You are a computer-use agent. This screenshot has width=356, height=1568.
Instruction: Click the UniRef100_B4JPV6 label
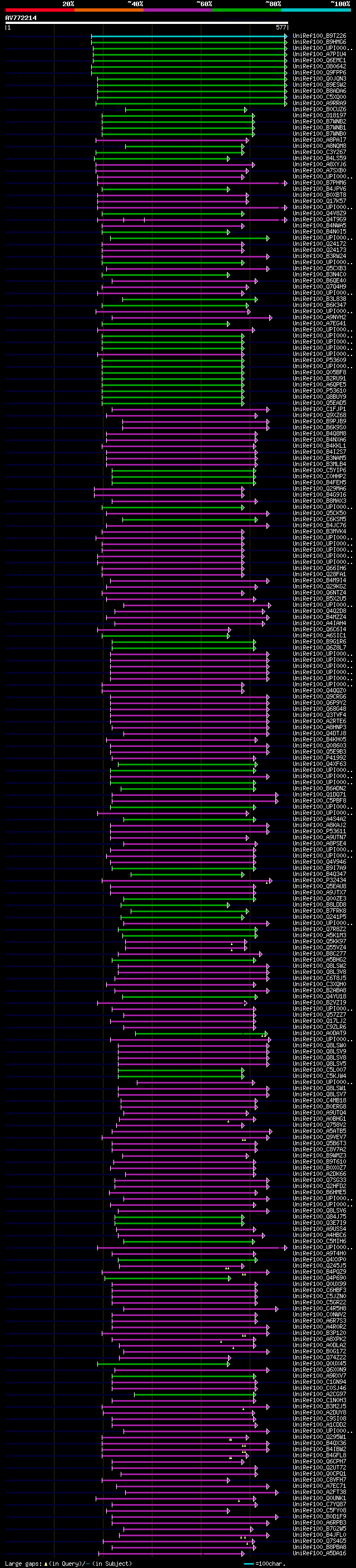pos(319,189)
